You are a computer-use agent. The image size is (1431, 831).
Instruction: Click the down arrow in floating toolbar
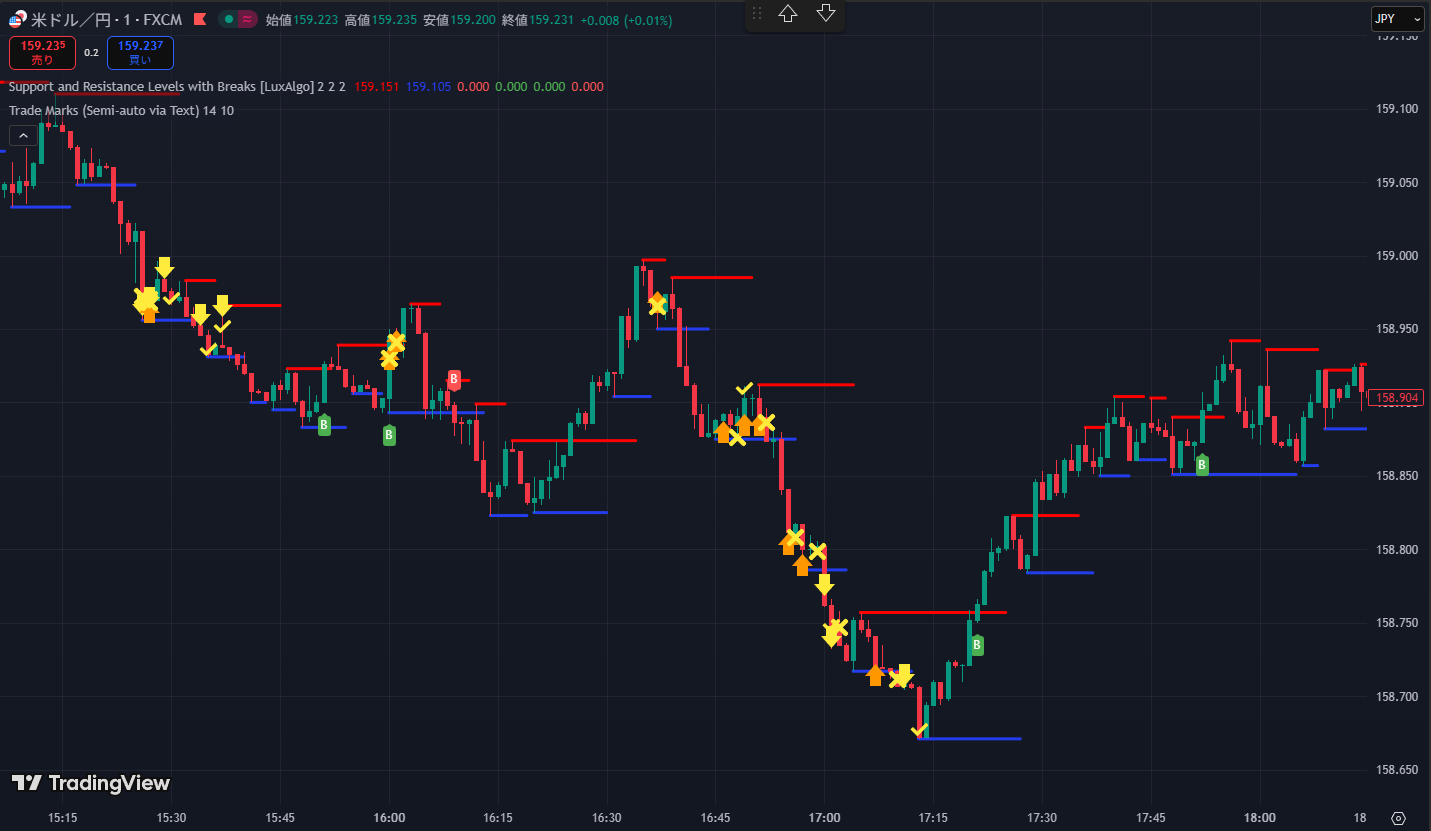(x=826, y=13)
